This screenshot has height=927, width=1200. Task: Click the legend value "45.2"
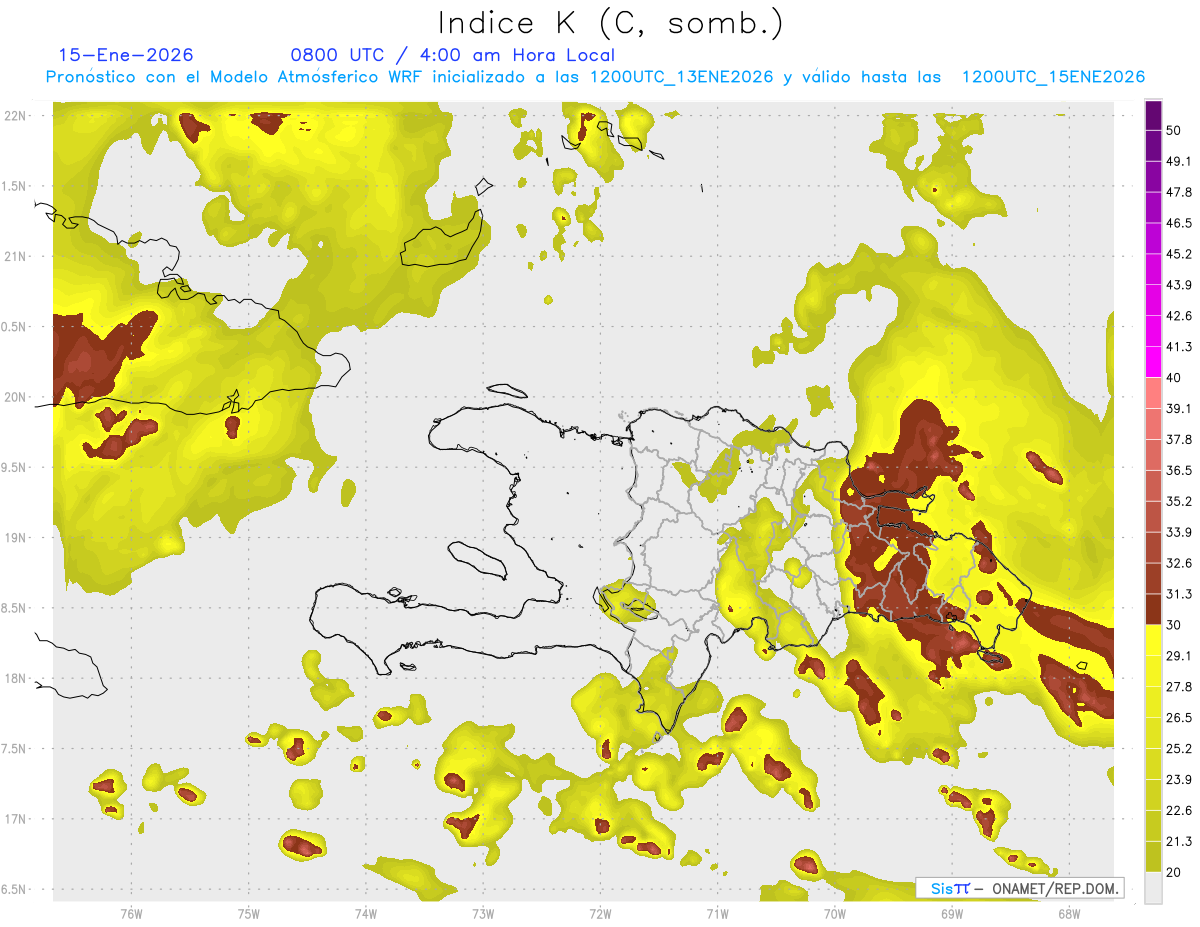click(1179, 254)
